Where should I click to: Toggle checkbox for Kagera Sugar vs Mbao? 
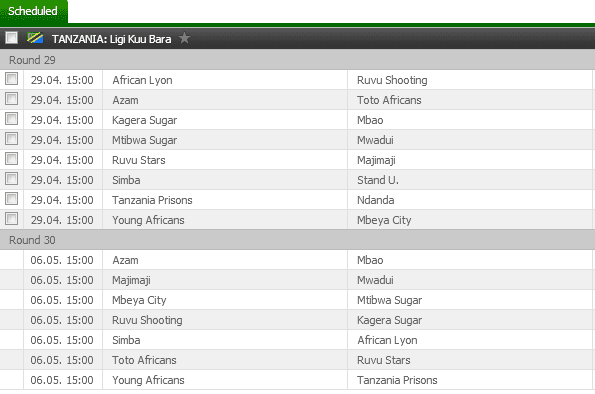[11, 119]
